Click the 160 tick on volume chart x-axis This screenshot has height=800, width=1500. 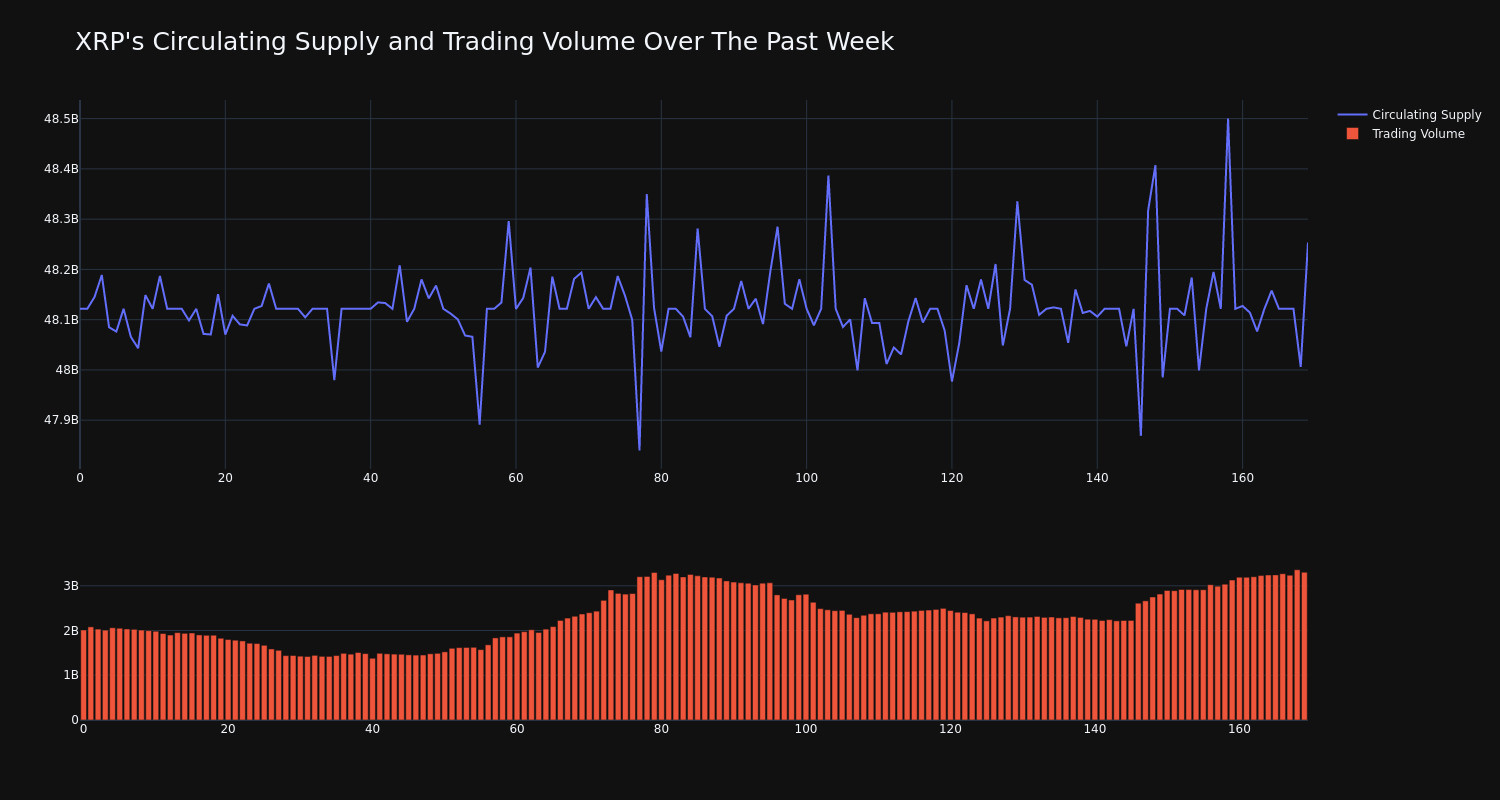(1239, 729)
